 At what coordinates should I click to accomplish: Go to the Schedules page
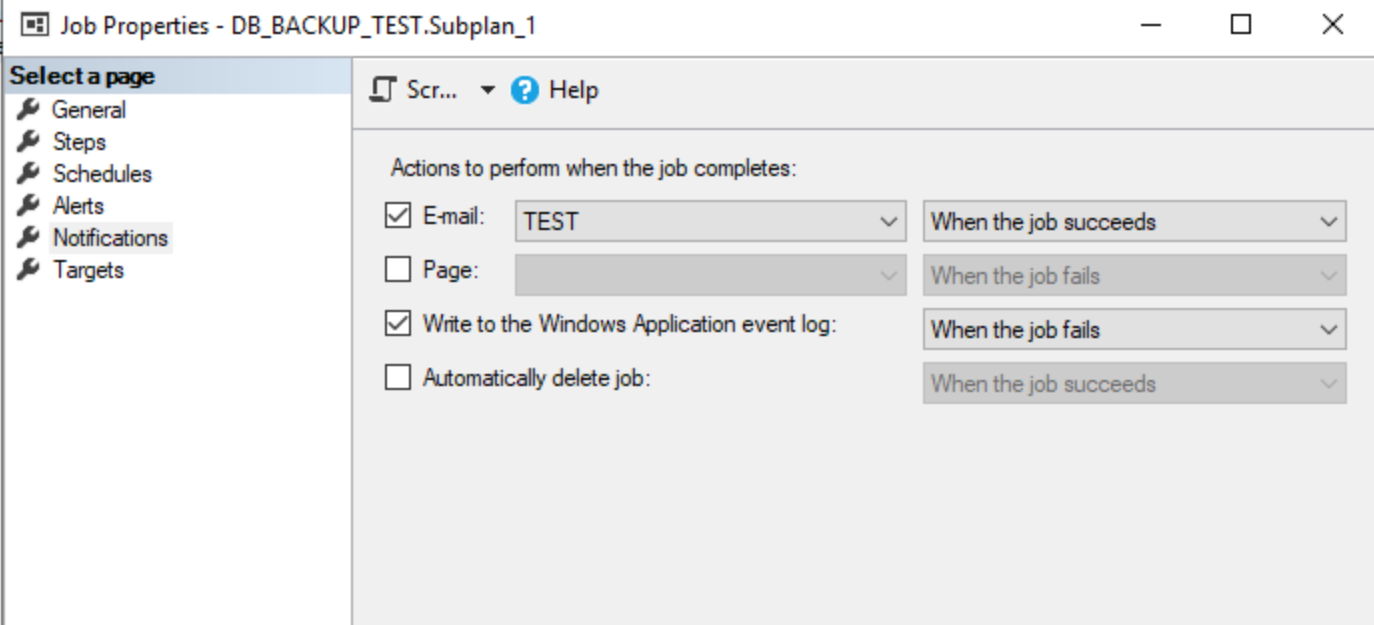(102, 174)
